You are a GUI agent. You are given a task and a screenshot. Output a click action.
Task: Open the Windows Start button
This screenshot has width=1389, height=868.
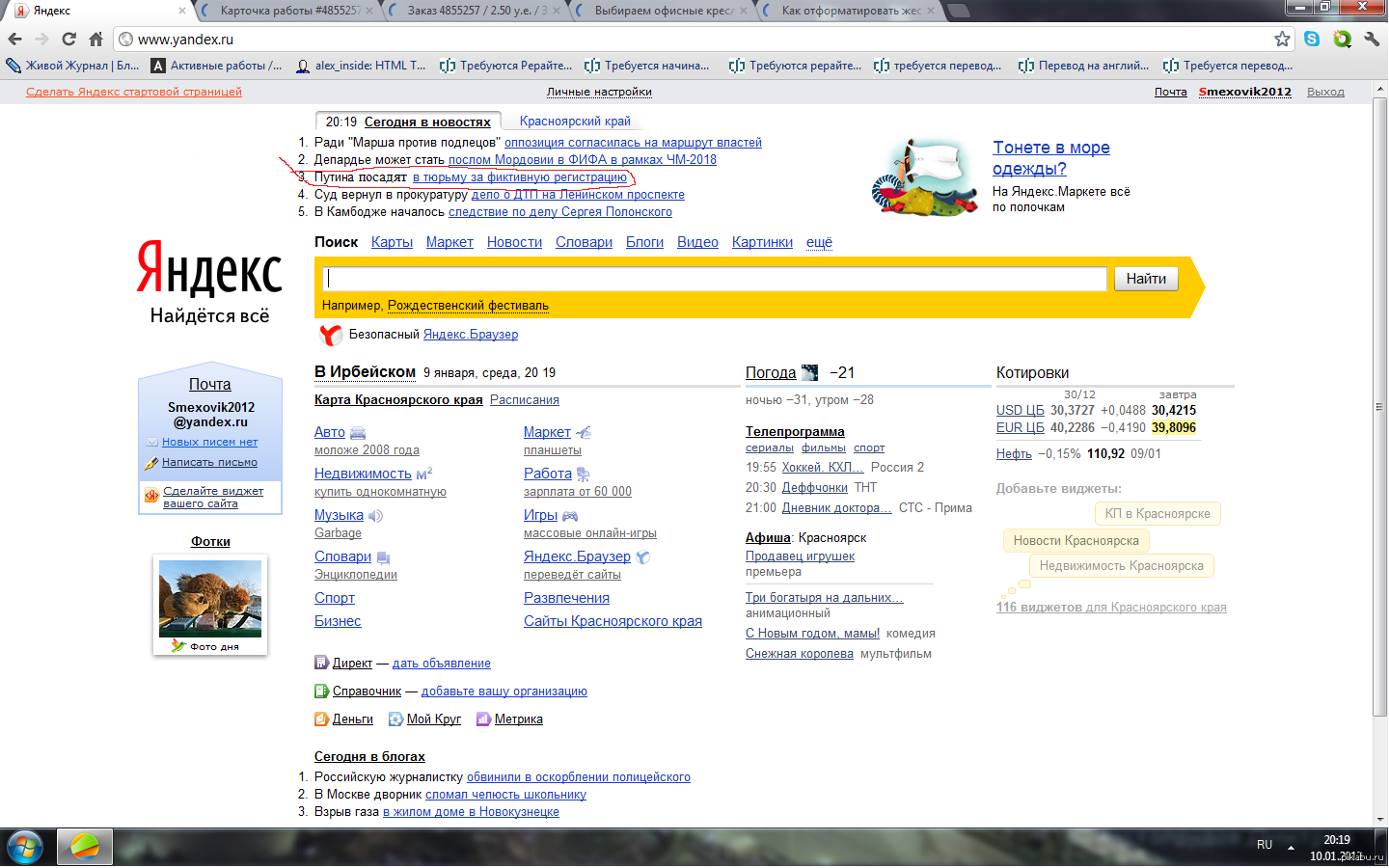click(x=24, y=848)
